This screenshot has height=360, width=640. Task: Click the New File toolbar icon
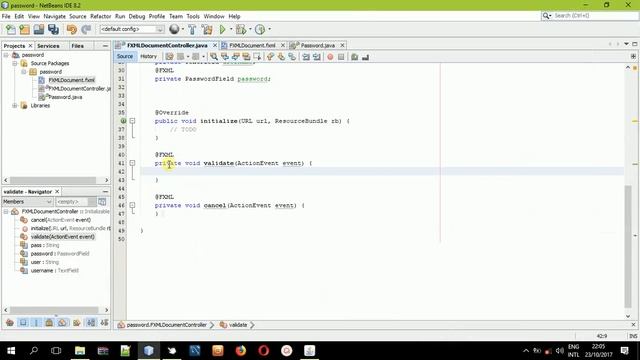(11, 29)
